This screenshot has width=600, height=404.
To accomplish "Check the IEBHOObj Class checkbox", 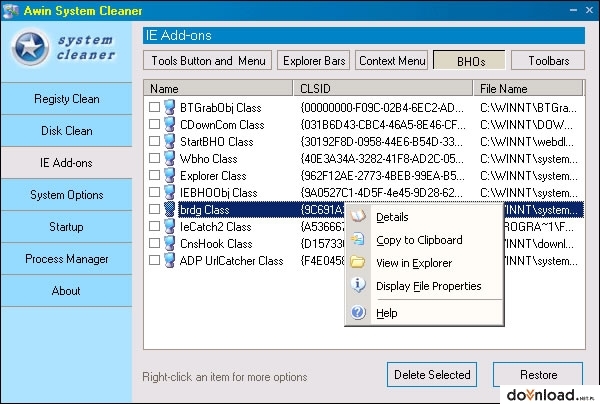I will click(x=154, y=192).
